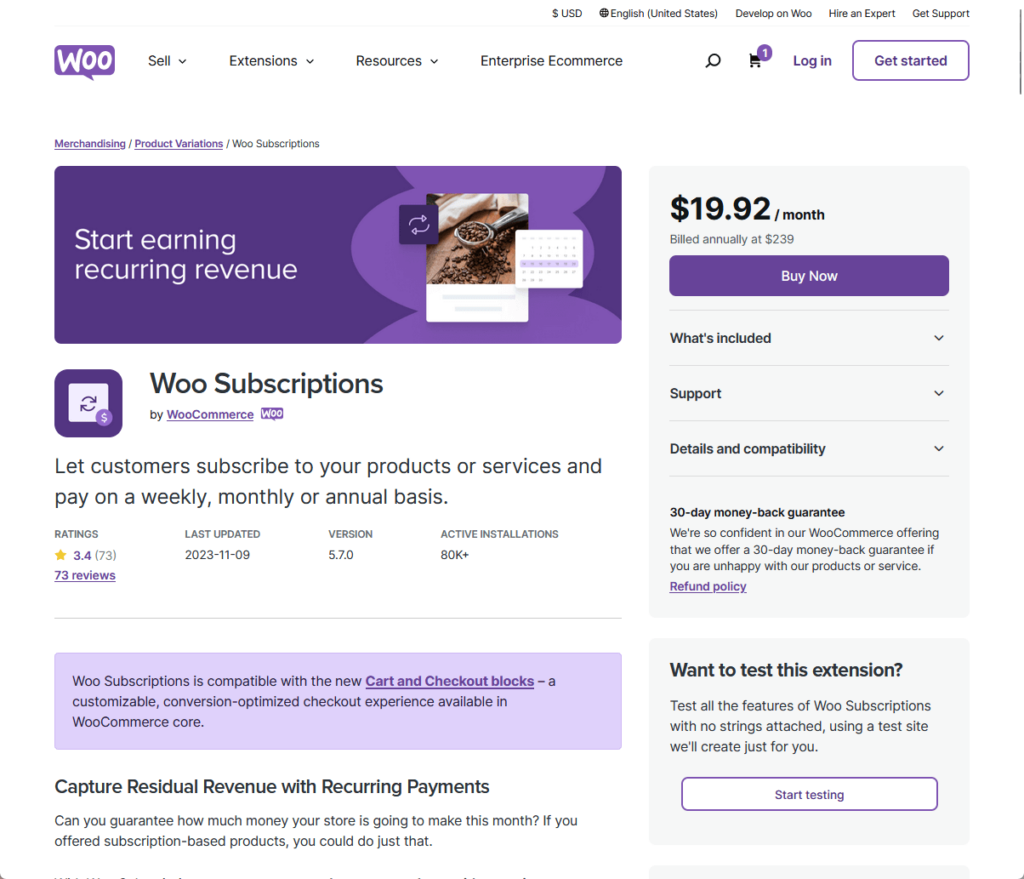The height and width of the screenshot is (879, 1024).
Task: Click the Woo logo in header
Action: click(x=85, y=61)
